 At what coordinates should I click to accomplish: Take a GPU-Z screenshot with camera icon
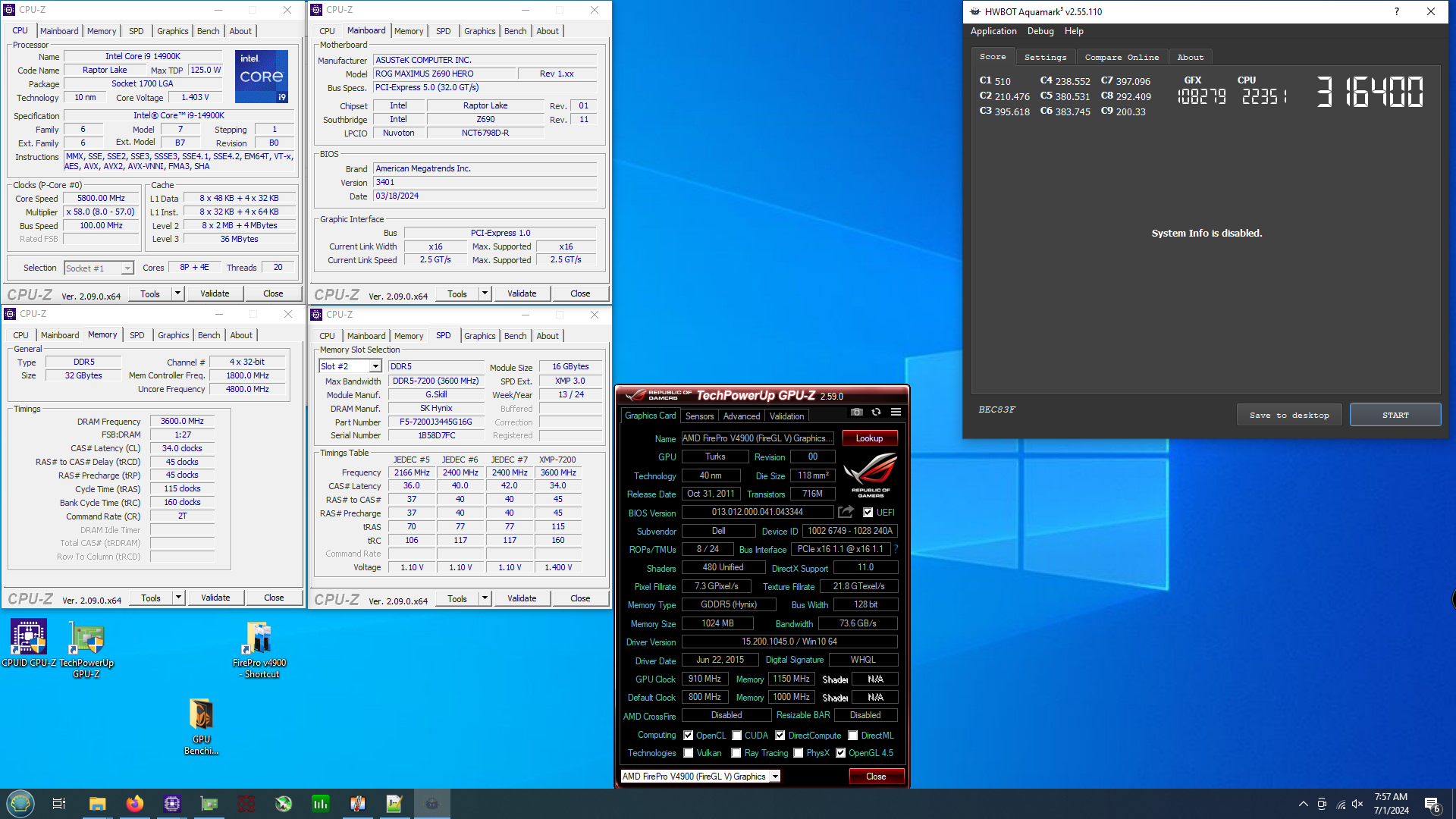pos(856,412)
